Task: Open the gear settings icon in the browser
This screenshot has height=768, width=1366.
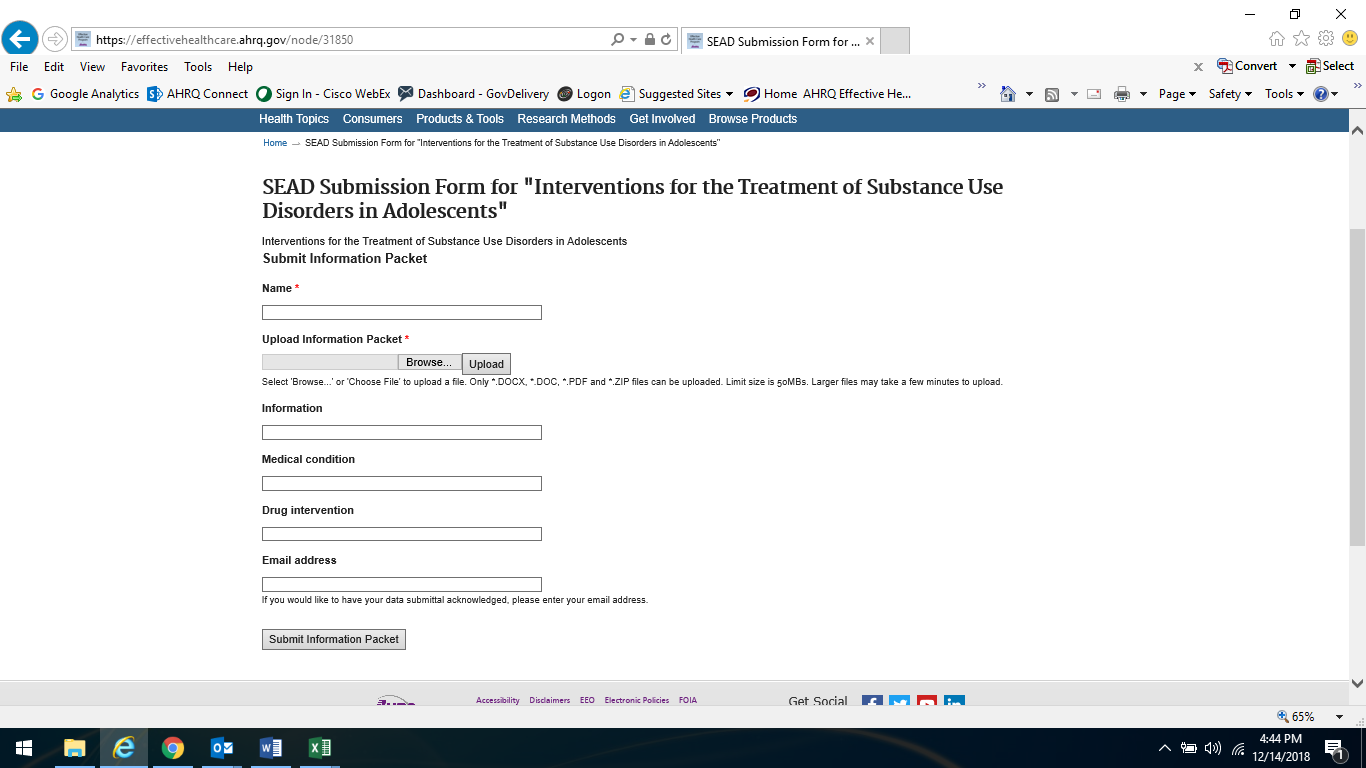Action: pos(1326,39)
